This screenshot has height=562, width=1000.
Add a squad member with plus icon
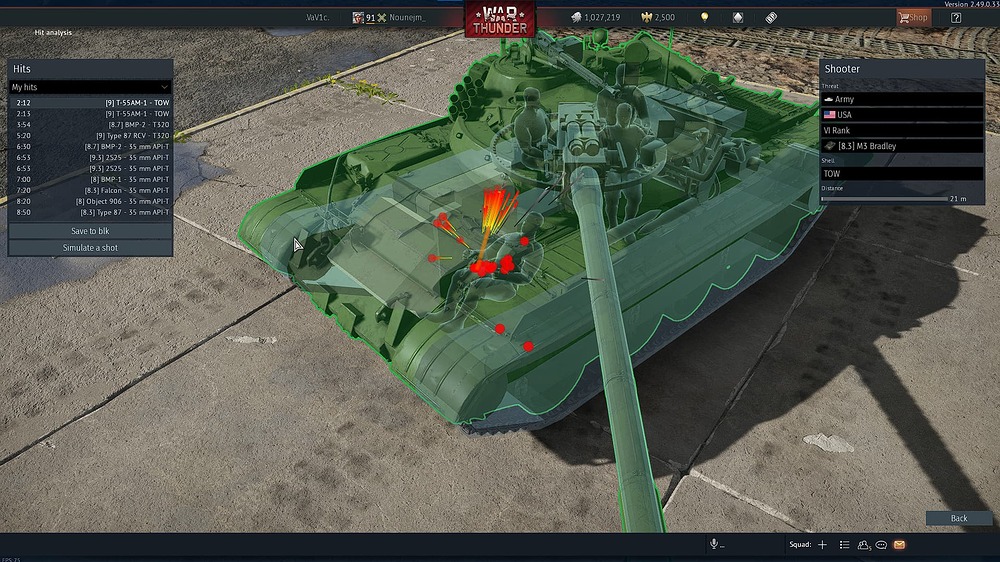(x=822, y=545)
